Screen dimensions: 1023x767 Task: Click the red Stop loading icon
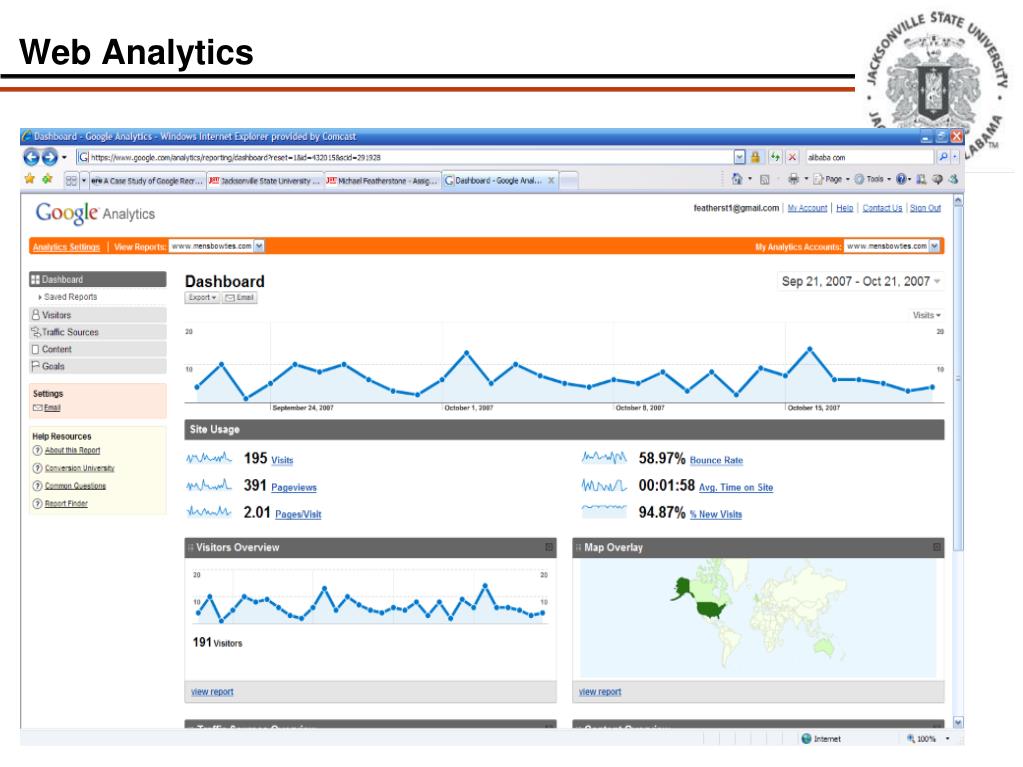tap(792, 157)
